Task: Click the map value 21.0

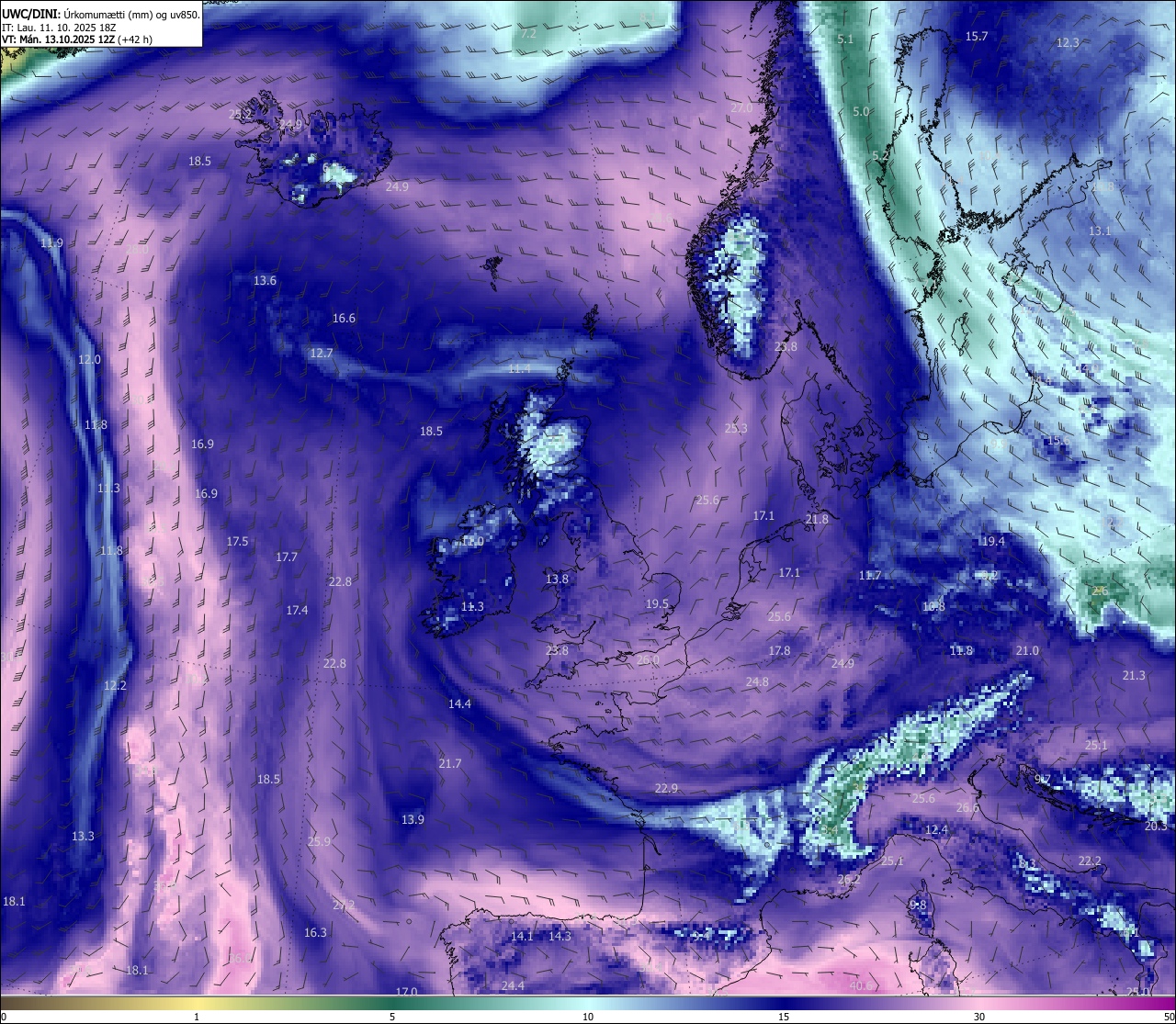Action: click(1027, 651)
